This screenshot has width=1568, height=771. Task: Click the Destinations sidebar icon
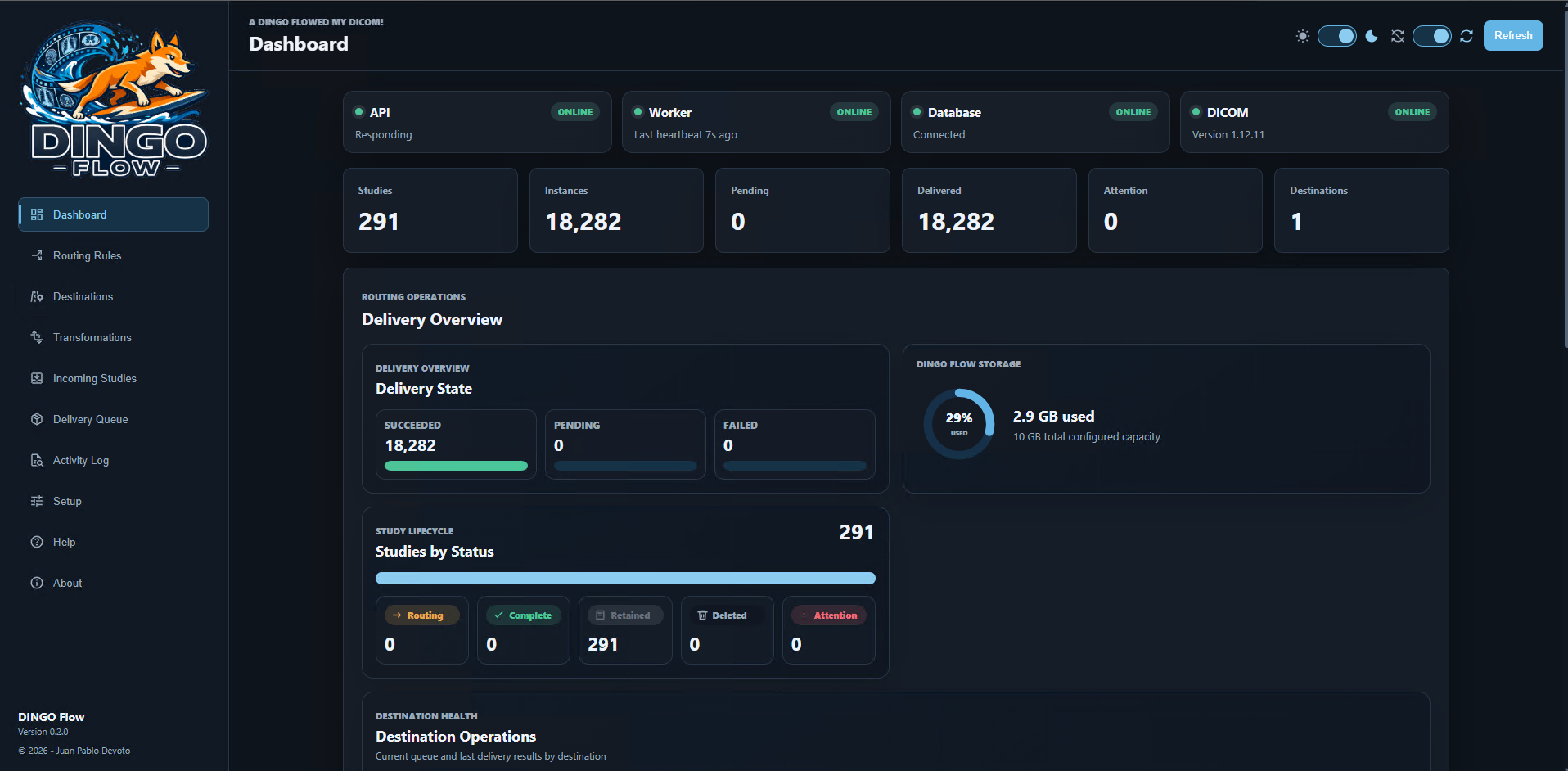pyautogui.click(x=37, y=296)
